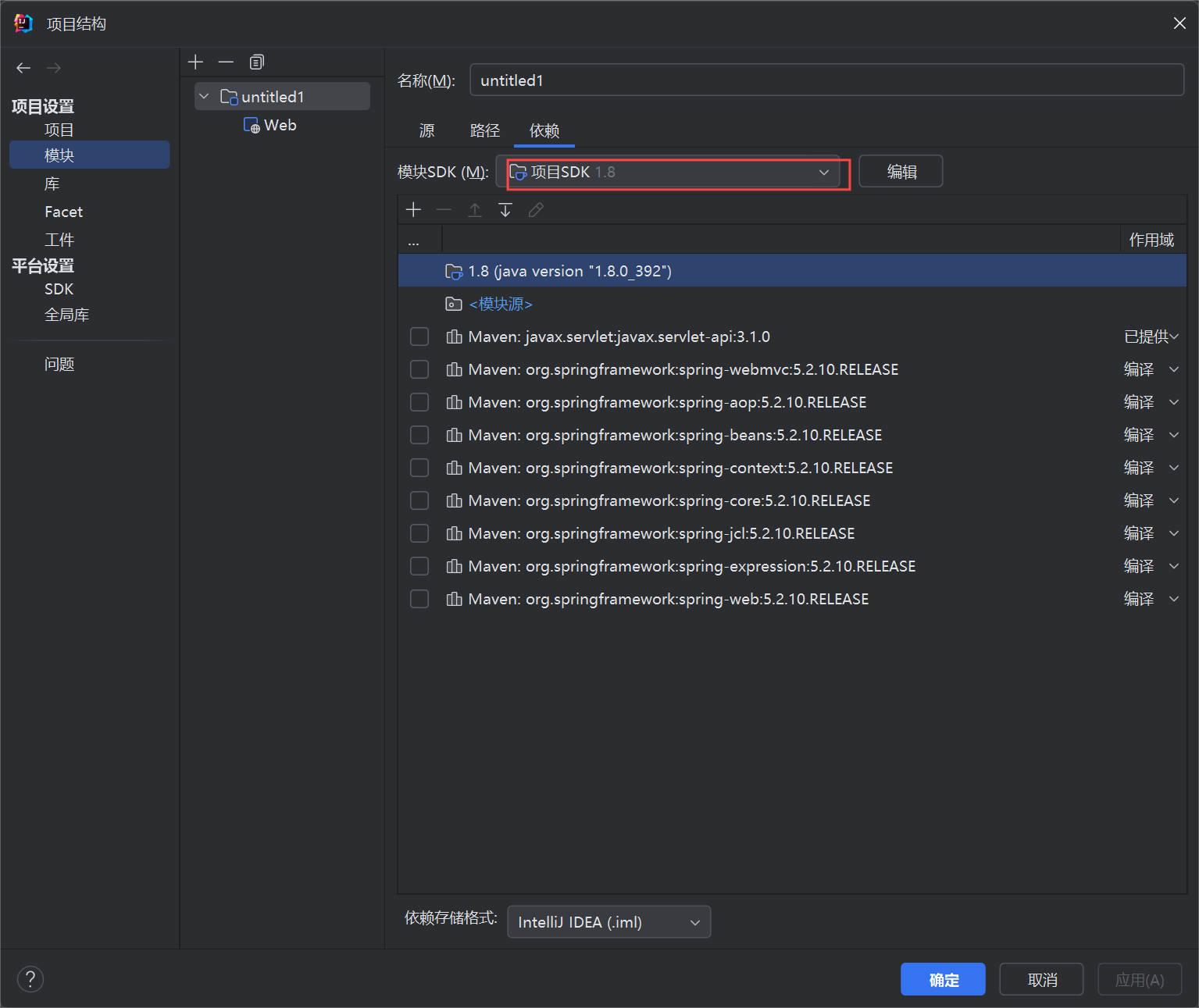This screenshot has width=1199, height=1008.
Task: Click the 确定 button
Action: tap(943, 979)
